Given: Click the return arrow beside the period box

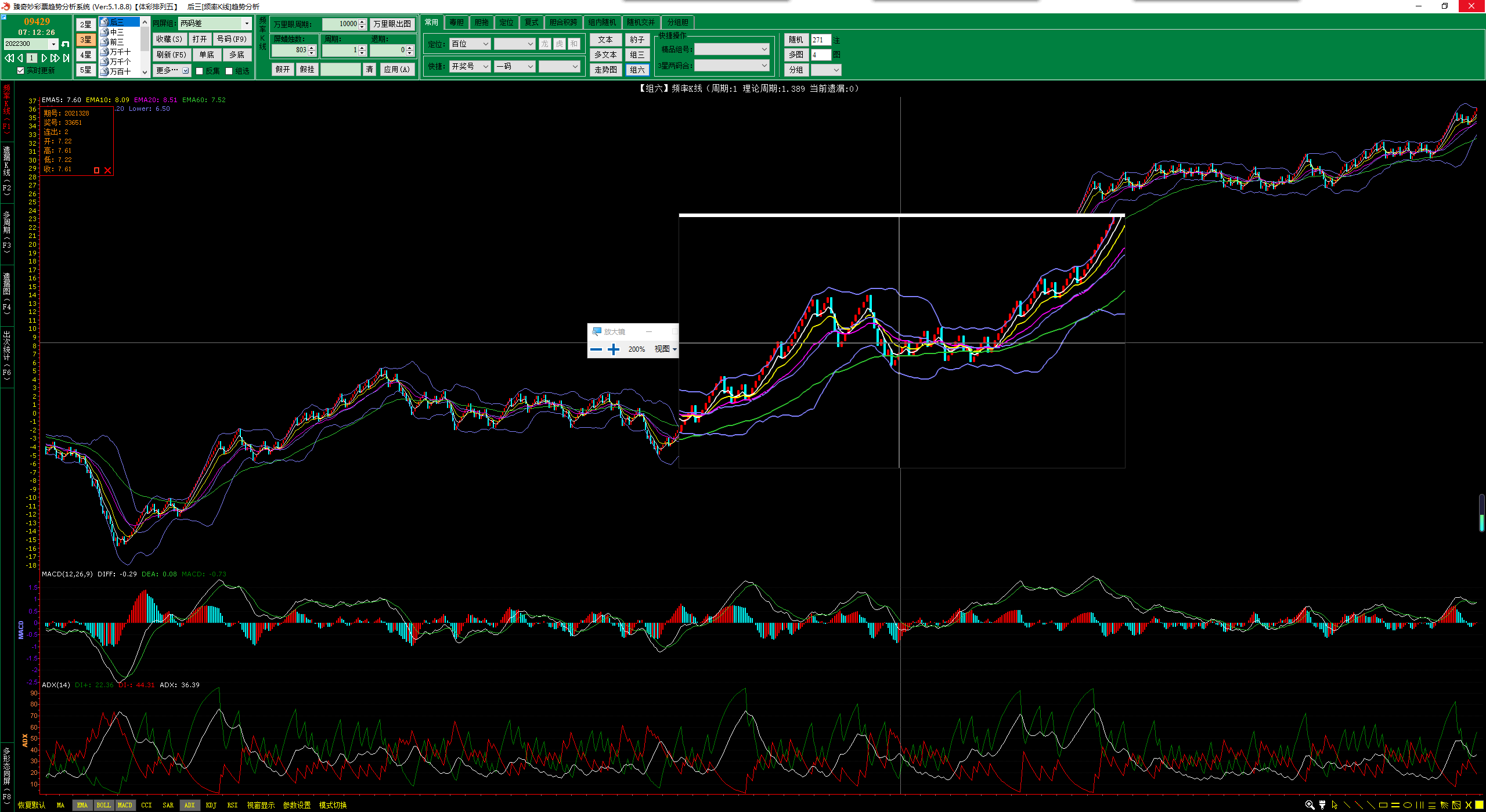Looking at the screenshot, I should 65,44.
